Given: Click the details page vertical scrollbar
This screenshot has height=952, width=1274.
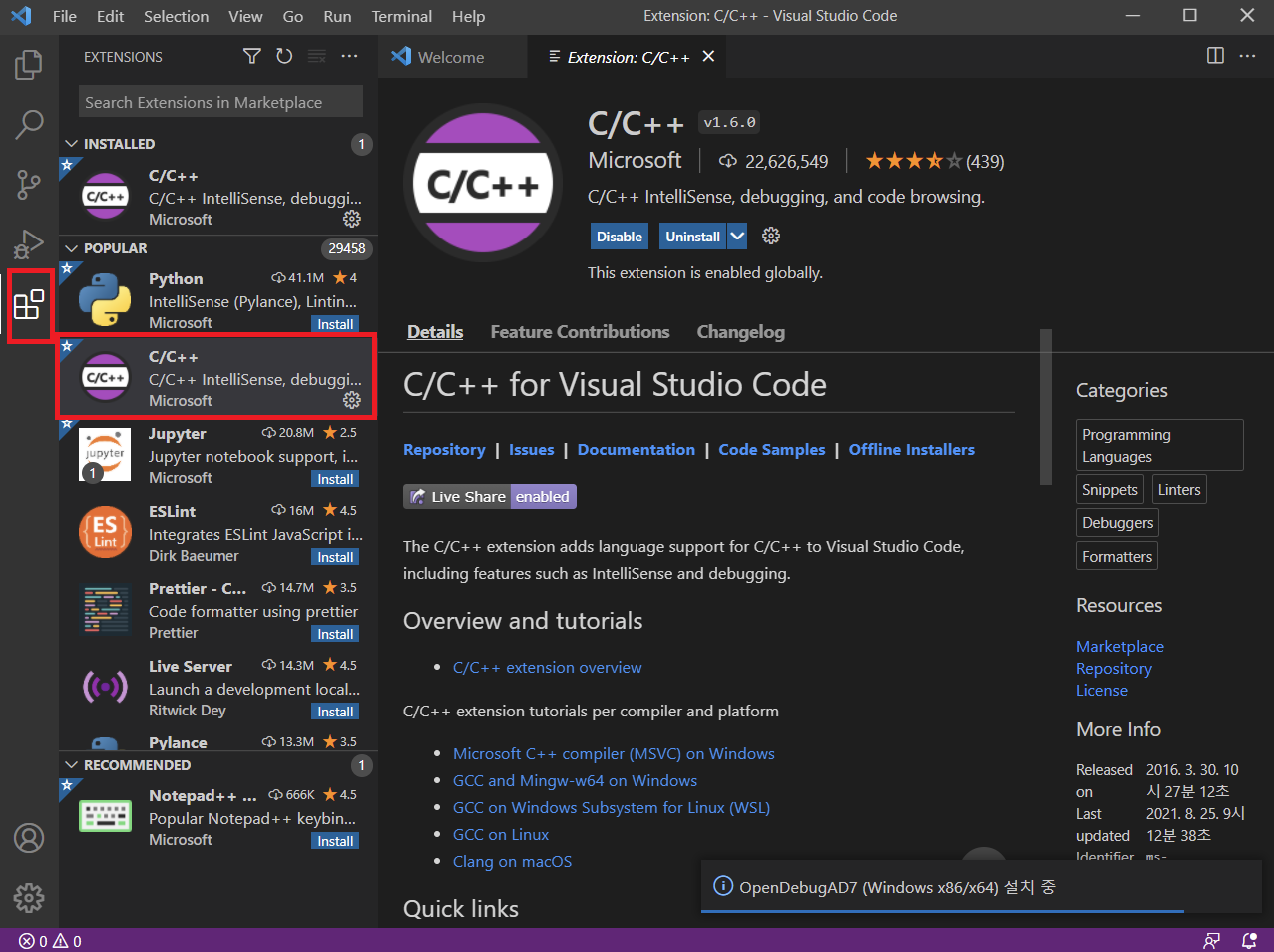Looking at the screenshot, I should tap(1046, 407).
